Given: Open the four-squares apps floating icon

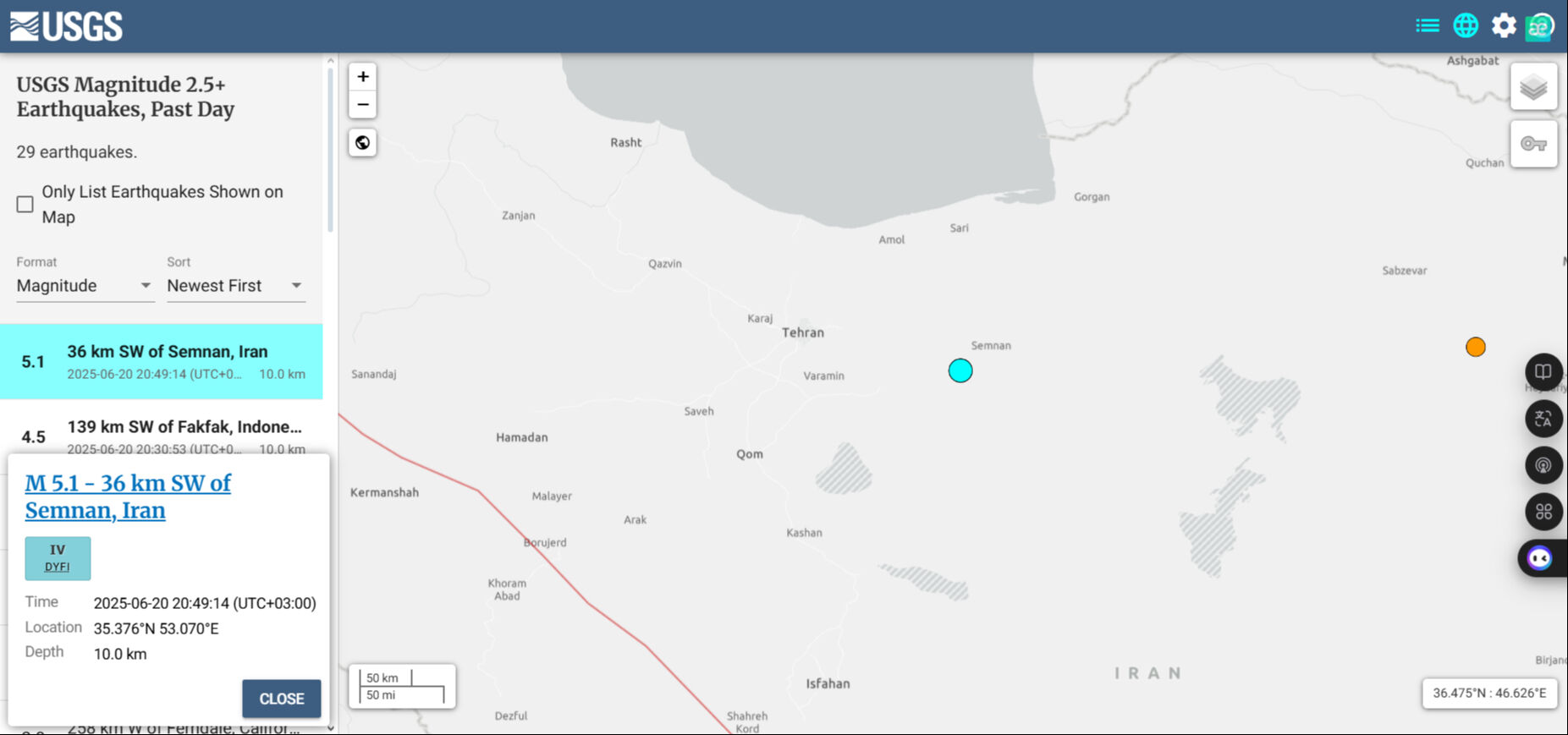Looking at the screenshot, I should click(1543, 512).
